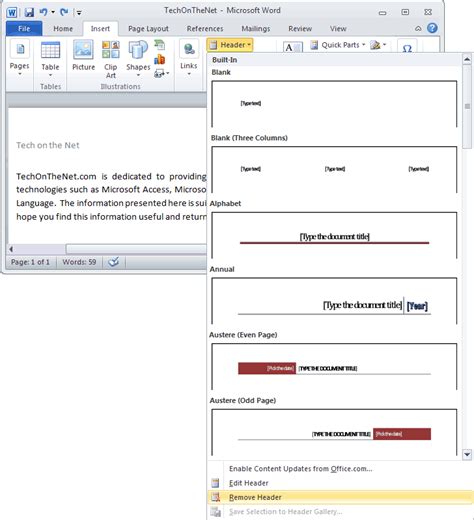
Task: Switch to the Page Layout tab
Action: 148,29
